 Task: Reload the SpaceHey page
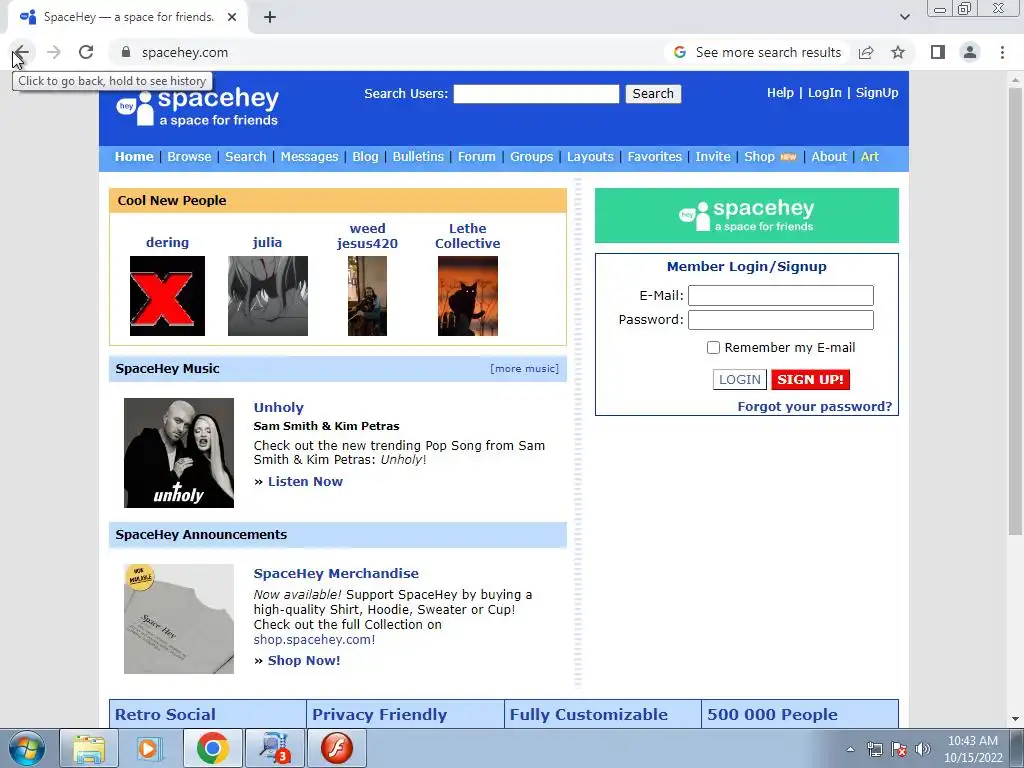(x=86, y=52)
